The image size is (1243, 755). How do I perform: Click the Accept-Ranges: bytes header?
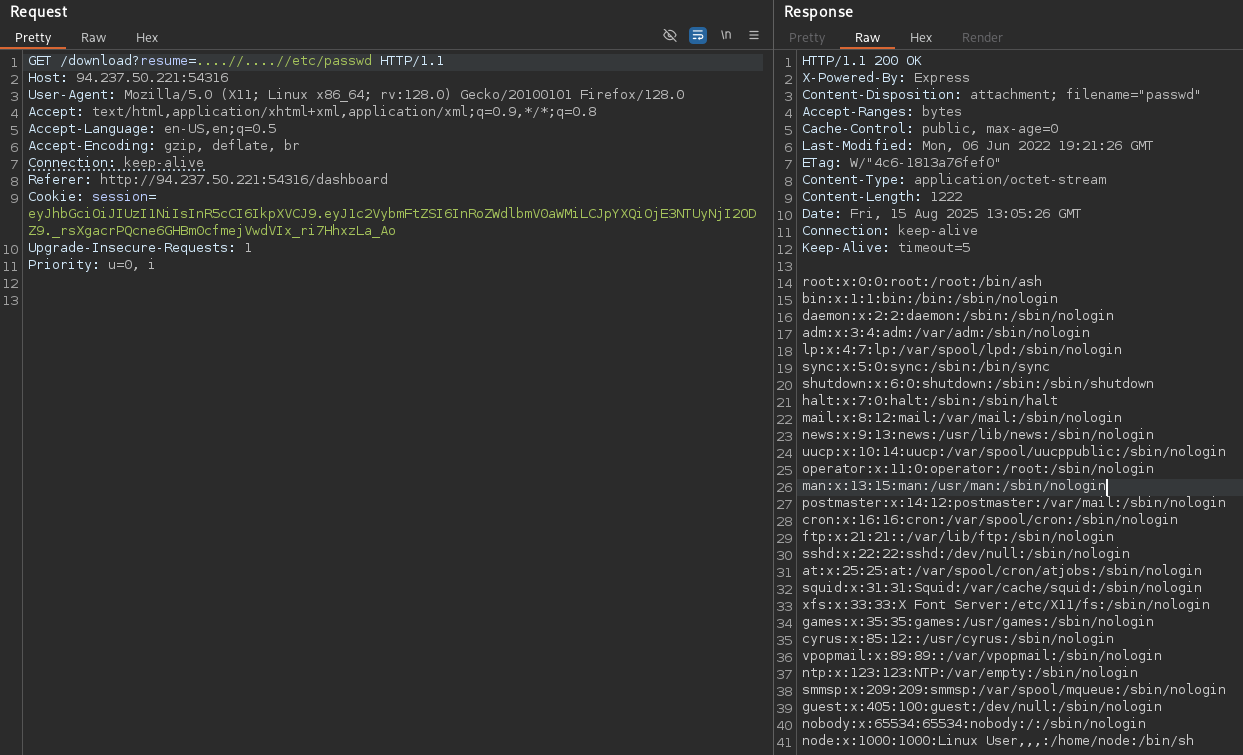pyautogui.click(x=882, y=112)
